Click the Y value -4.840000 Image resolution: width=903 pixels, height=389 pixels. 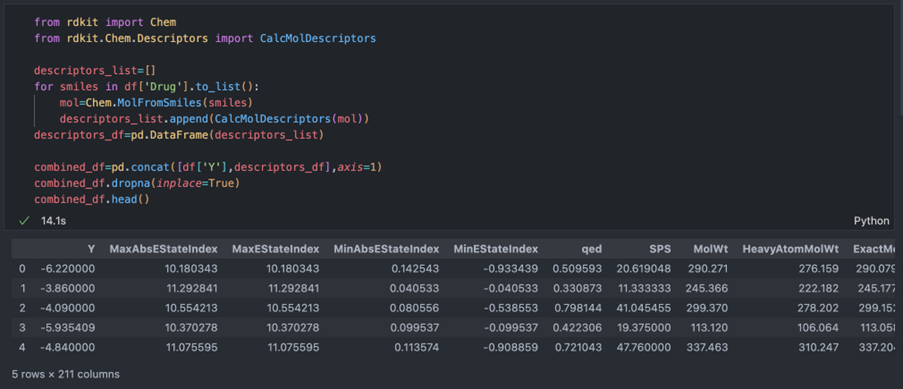[x=68, y=348]
